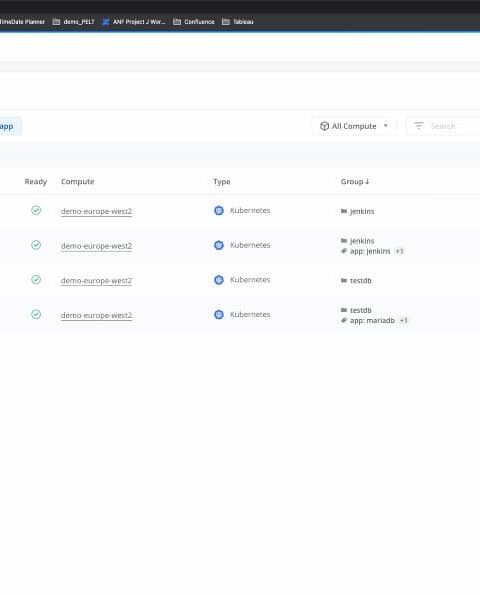Click ready check icon in testdb-only row
The height and width of the screenshot is (595, 480).
tap(36, 280)
